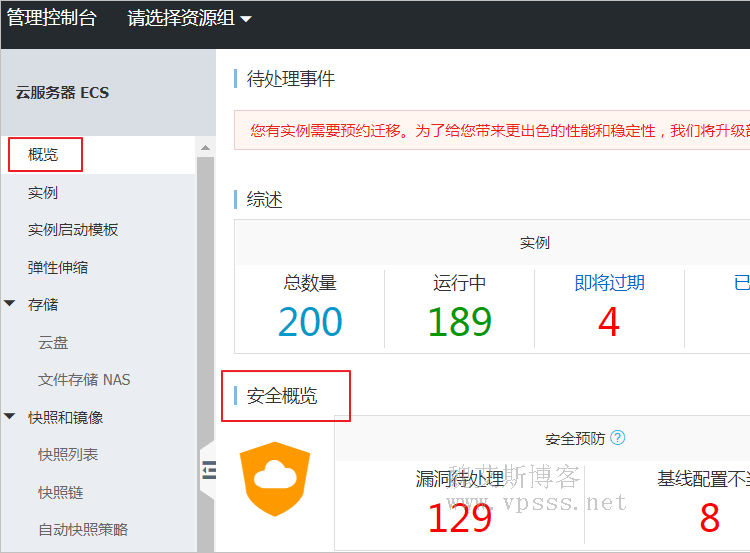Click the help icon beside 安全预防
Image resolution: width=750 pixels, height=553 pixels.
(x=618, y=438)
